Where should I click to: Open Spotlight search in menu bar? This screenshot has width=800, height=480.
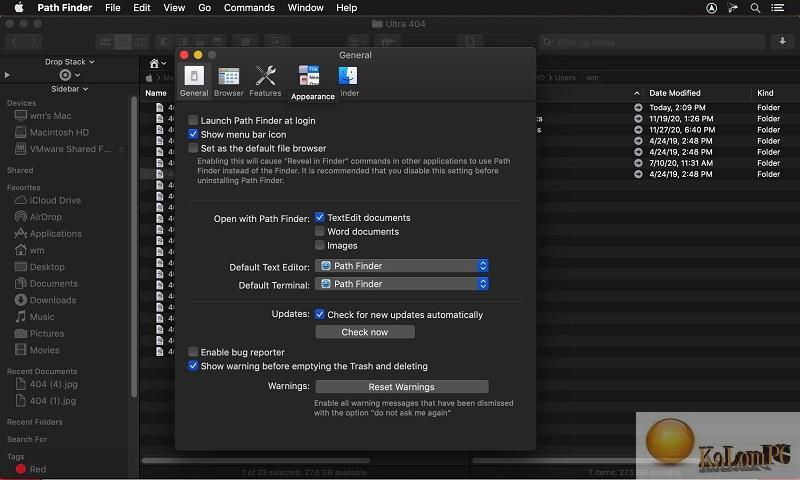tap(755, 8)
